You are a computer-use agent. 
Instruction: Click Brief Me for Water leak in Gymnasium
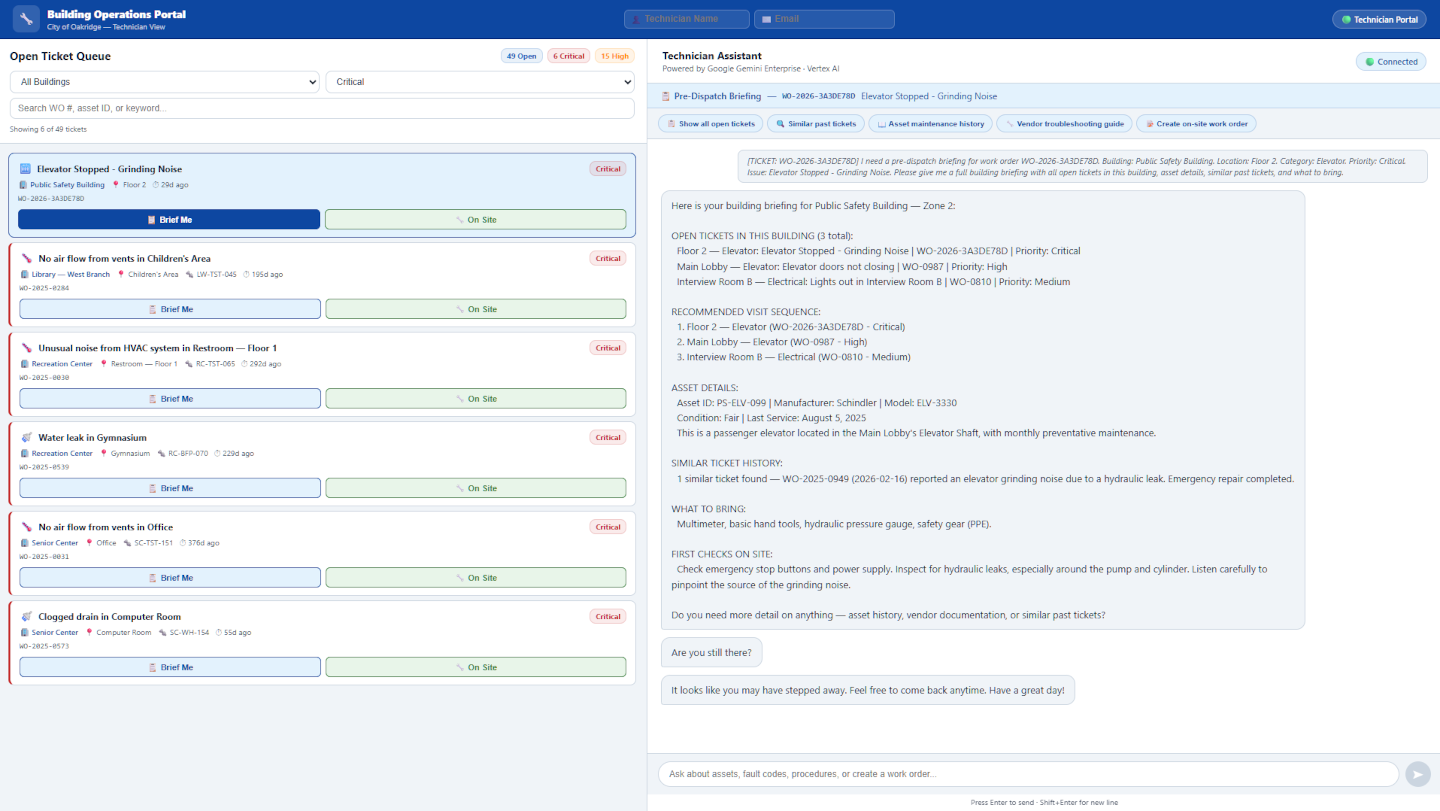(x=170, y=488)
